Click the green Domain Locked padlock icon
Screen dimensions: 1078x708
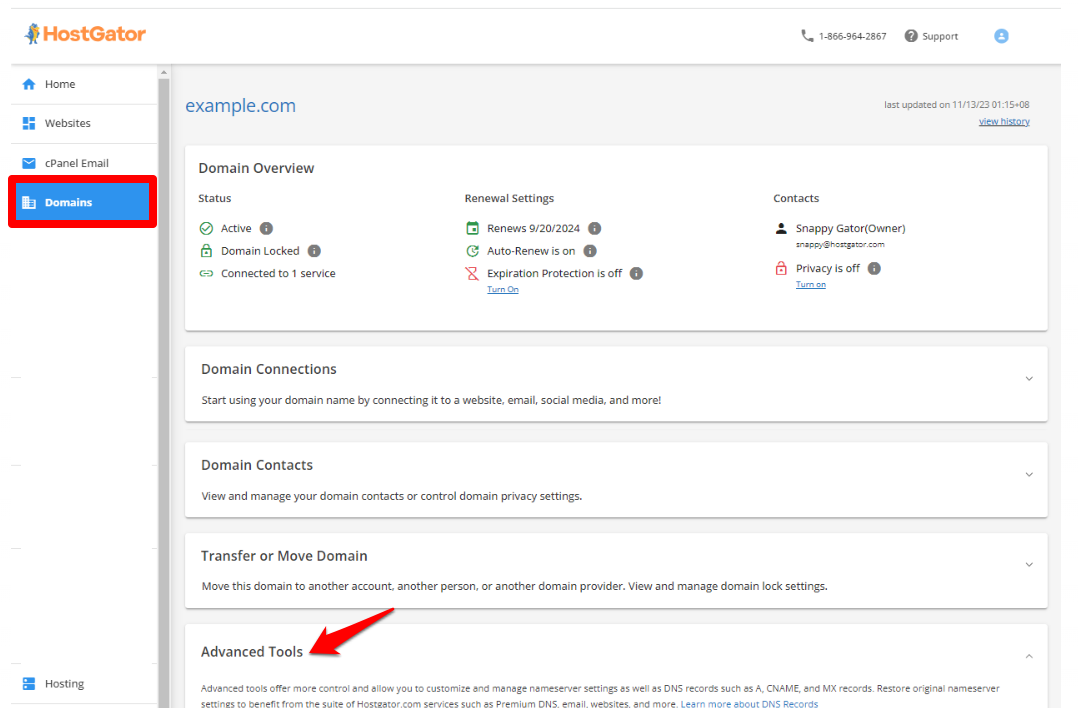tap(206, 251)
